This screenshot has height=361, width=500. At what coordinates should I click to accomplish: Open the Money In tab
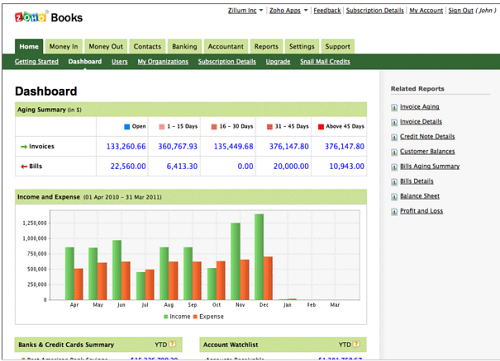(x=64, y=46)
